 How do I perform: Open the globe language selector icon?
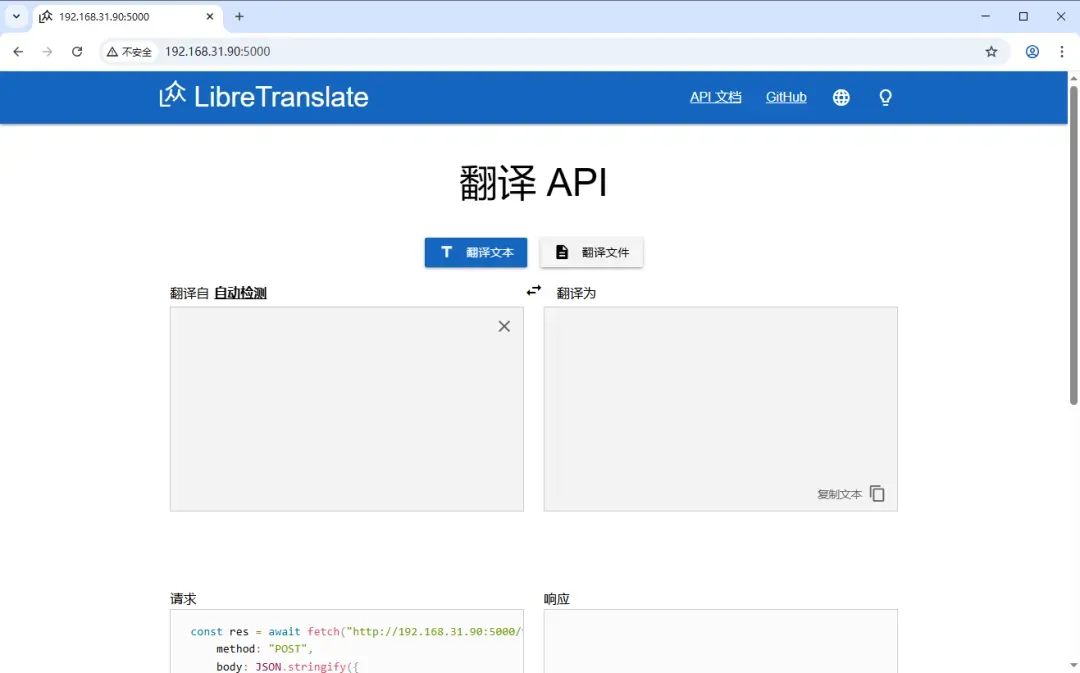point(841,98)
